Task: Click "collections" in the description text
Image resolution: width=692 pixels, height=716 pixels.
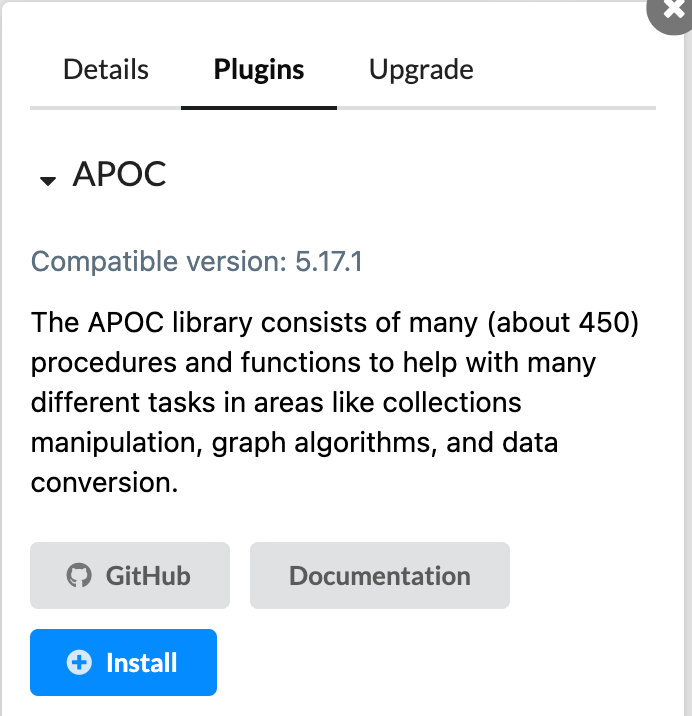Action: pyautogui.click(x=444, y=403)
